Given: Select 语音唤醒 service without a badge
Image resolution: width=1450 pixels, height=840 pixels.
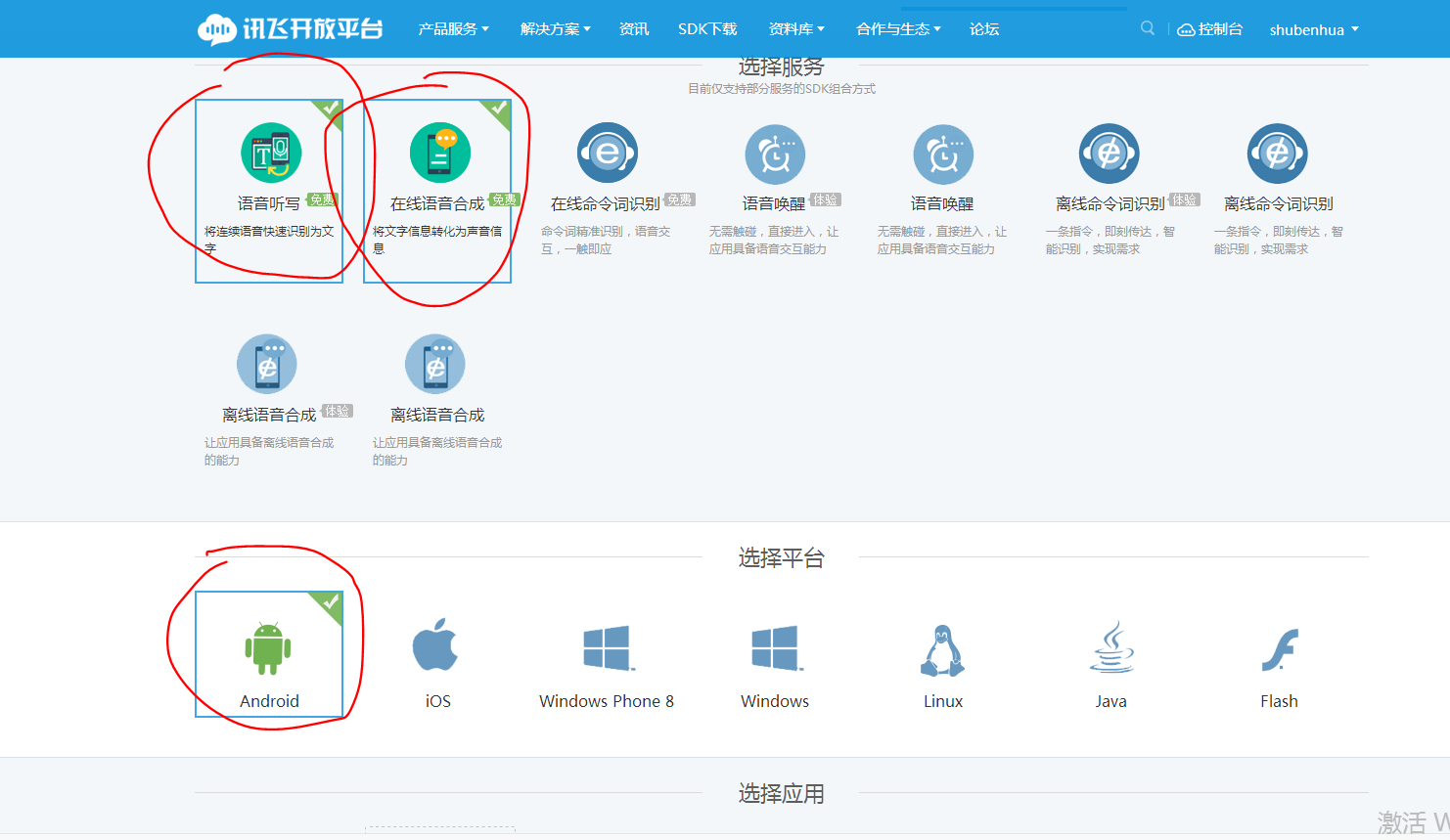Looking at the screenshot, I should pos(943,154).
